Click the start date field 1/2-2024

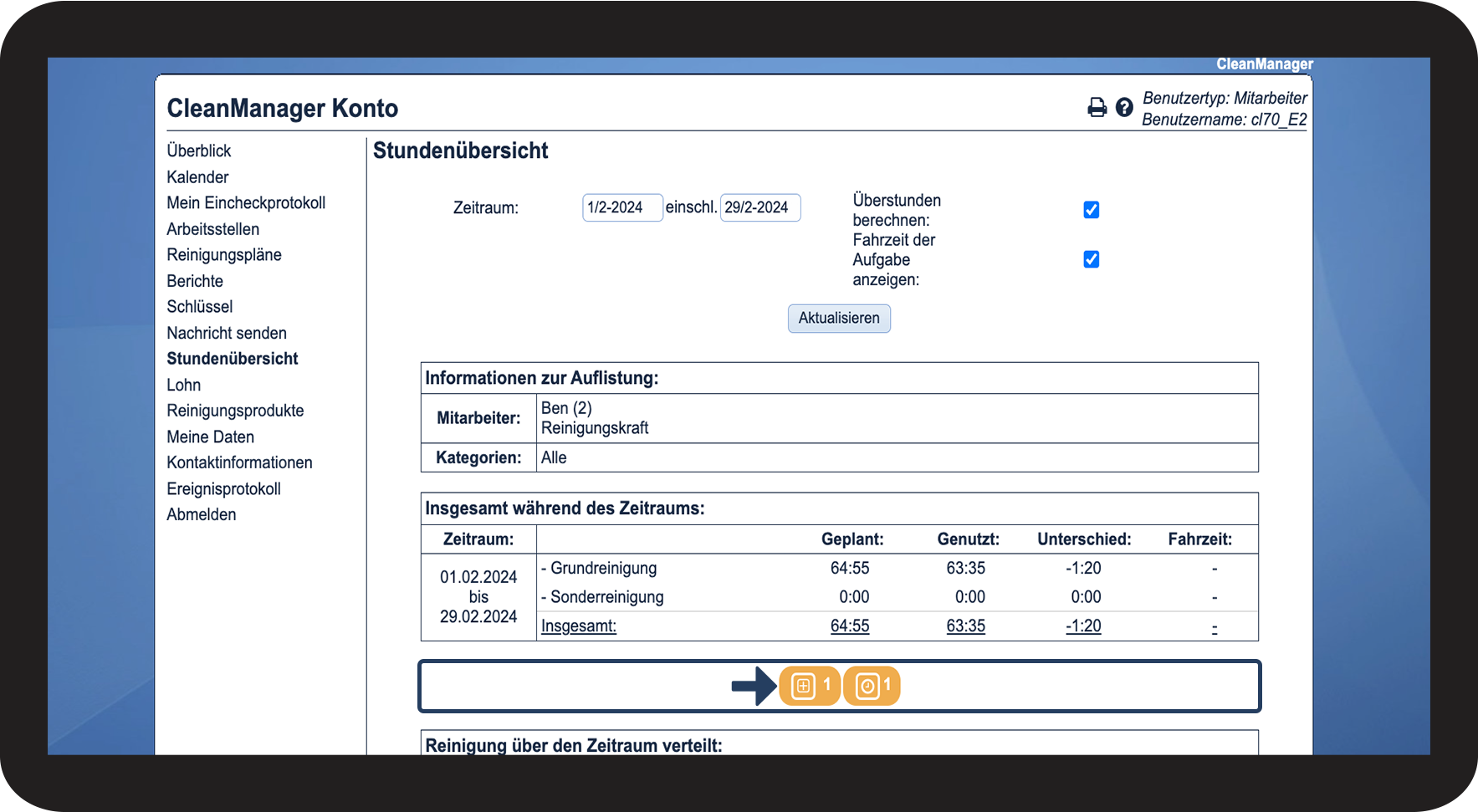click(x=621, y=207)
